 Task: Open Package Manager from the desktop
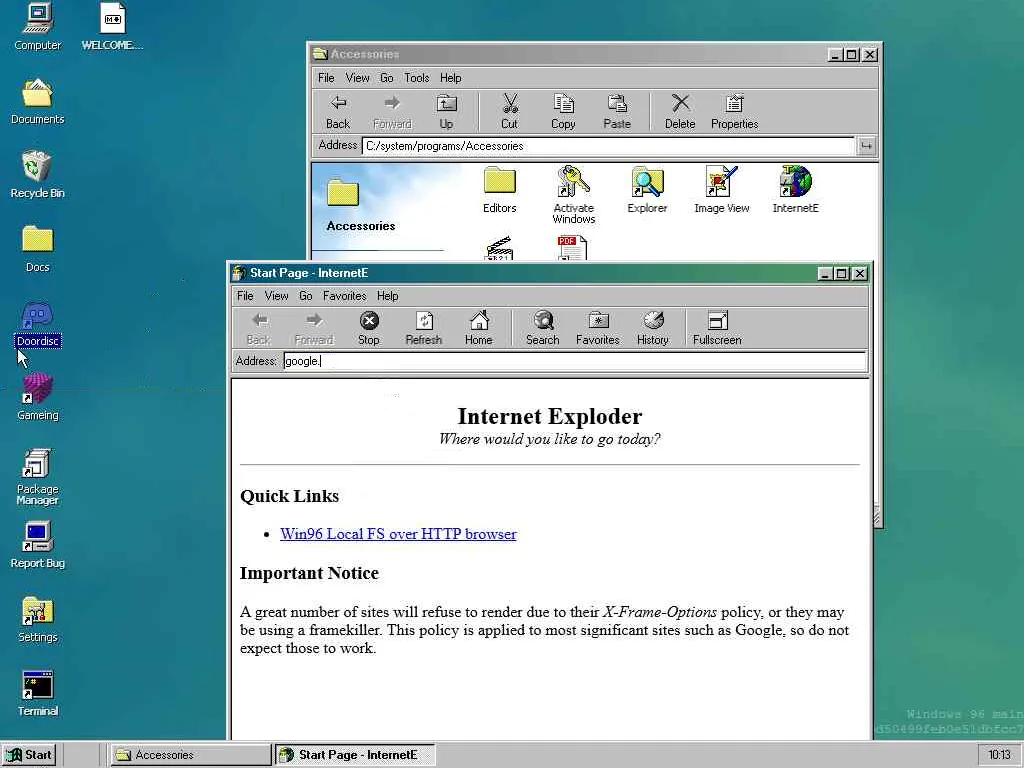(37, 477)
